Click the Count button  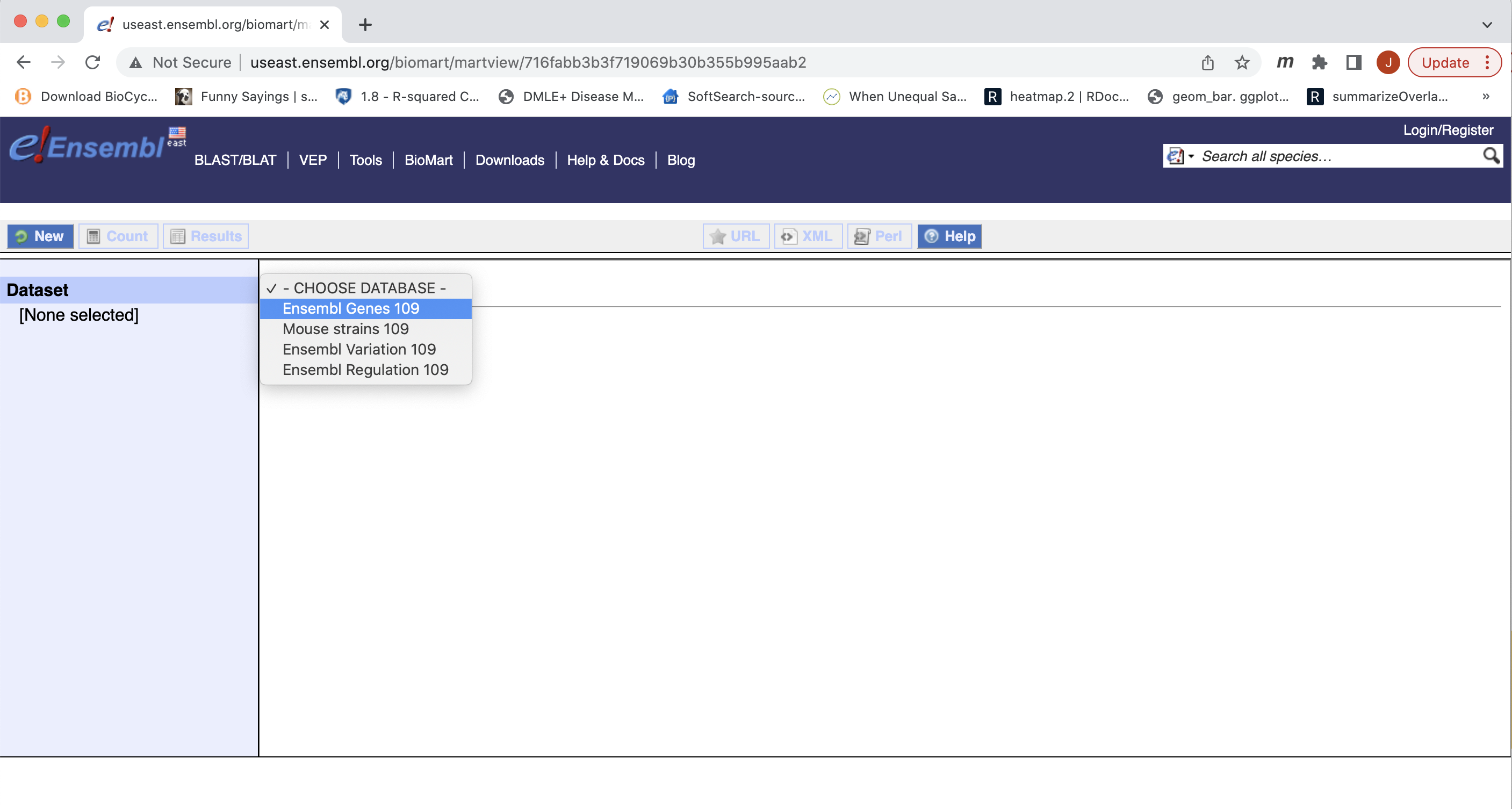(118, 236)
